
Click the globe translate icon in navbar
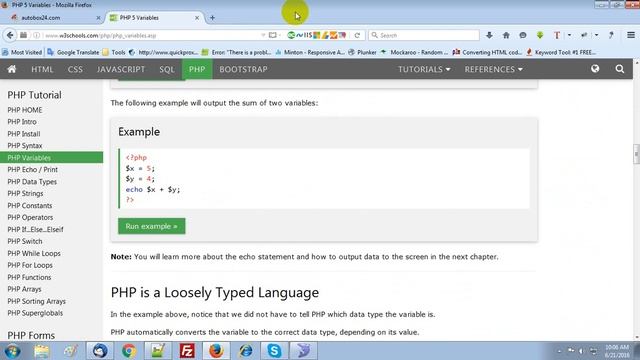595,69
